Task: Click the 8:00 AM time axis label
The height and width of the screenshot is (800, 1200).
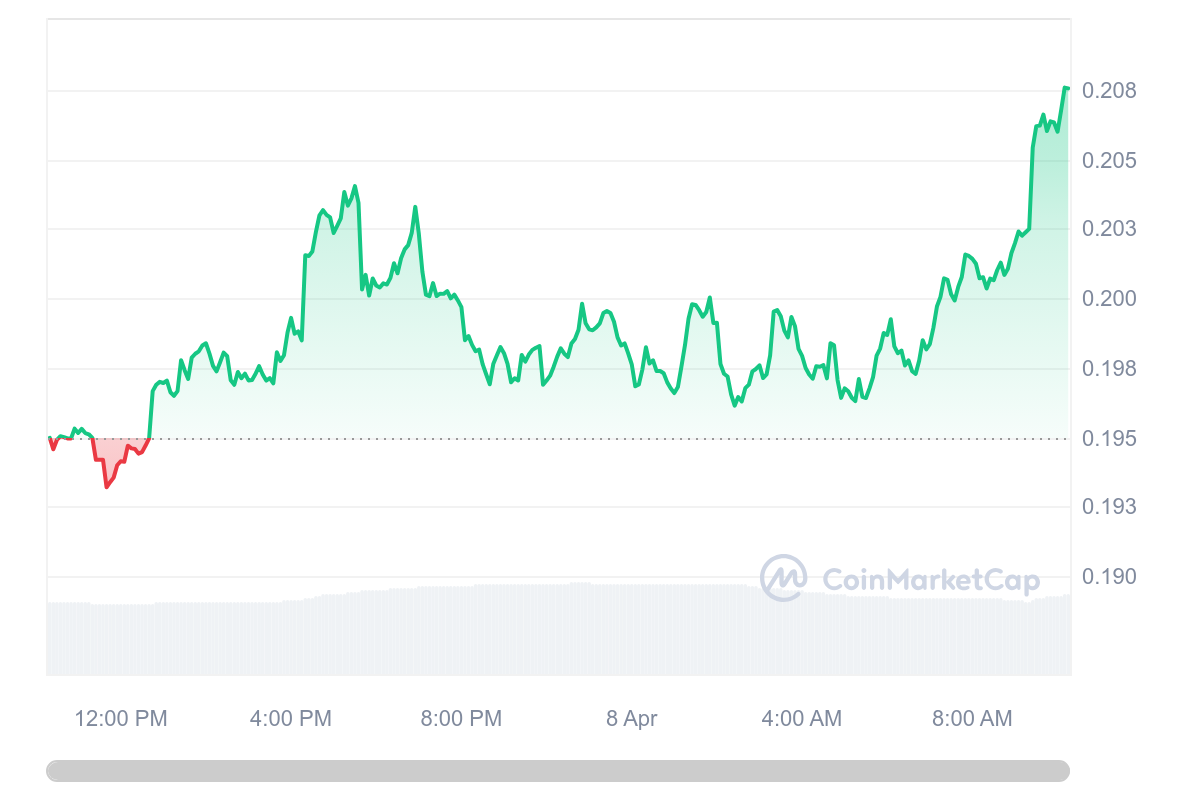Action: [971, 718]
